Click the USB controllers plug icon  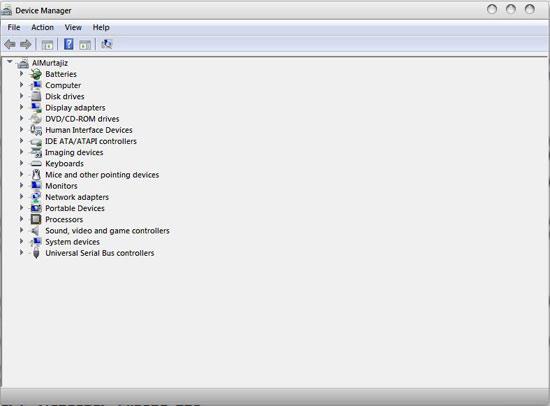coord(36,253)
